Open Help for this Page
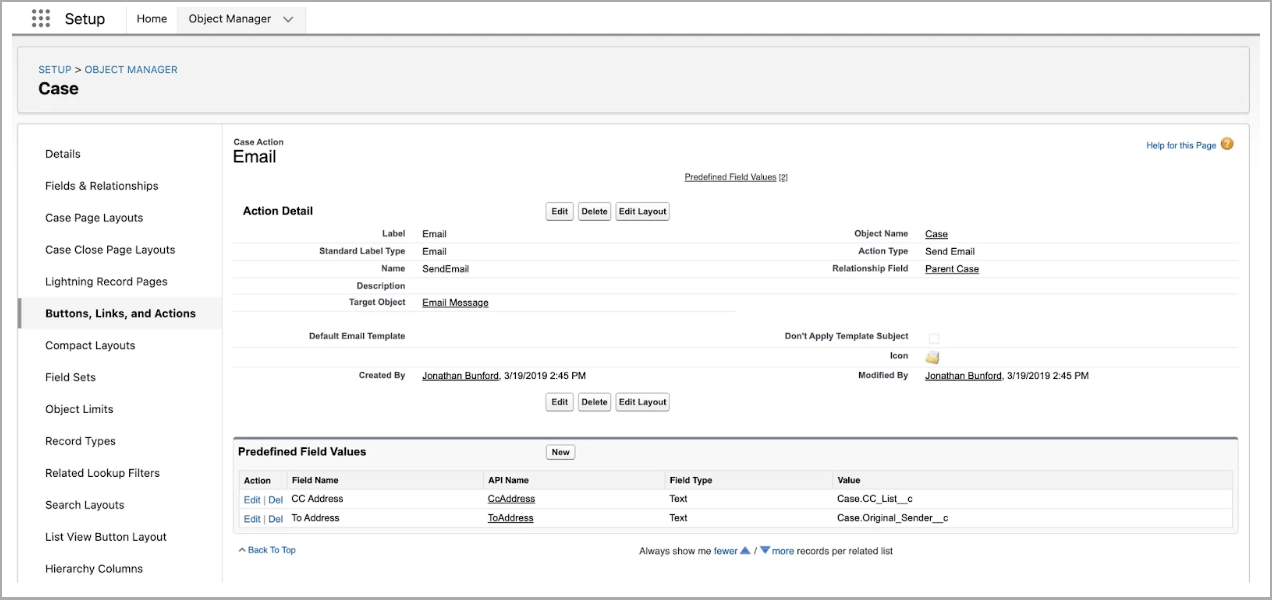 (x=1182, y=145)
